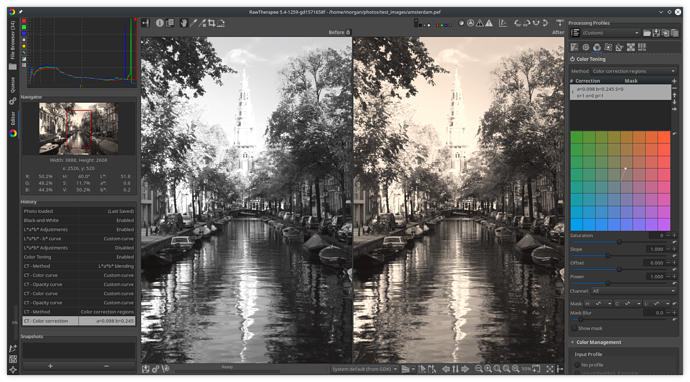This screenshot has width=690, height=382.
Task: Show image info overlay icon
Action: pyautogui.click(x=160, y=23)
